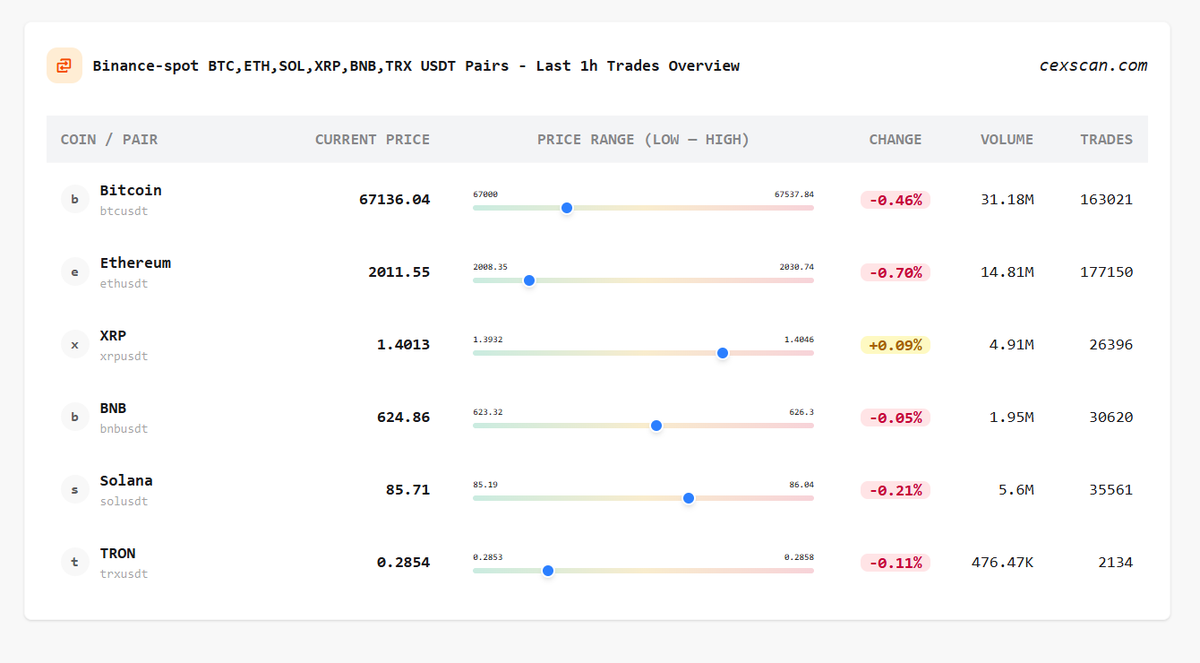Select the BNB coin name
The image size is (1200, 663).
click(113, 408)
